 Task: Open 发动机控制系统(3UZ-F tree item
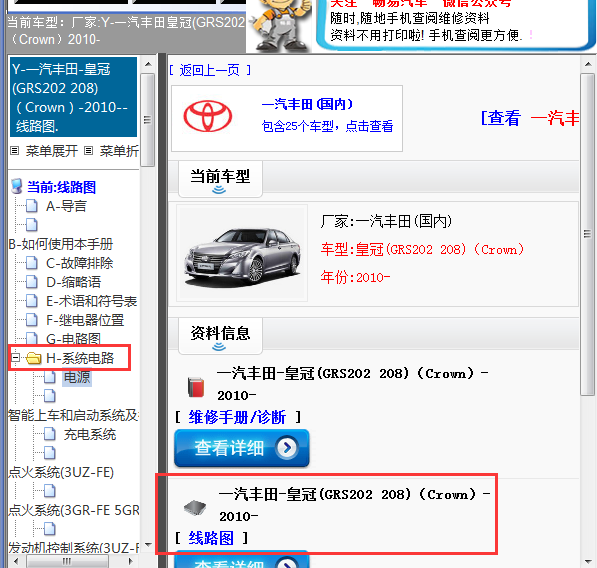click(74, 548)
